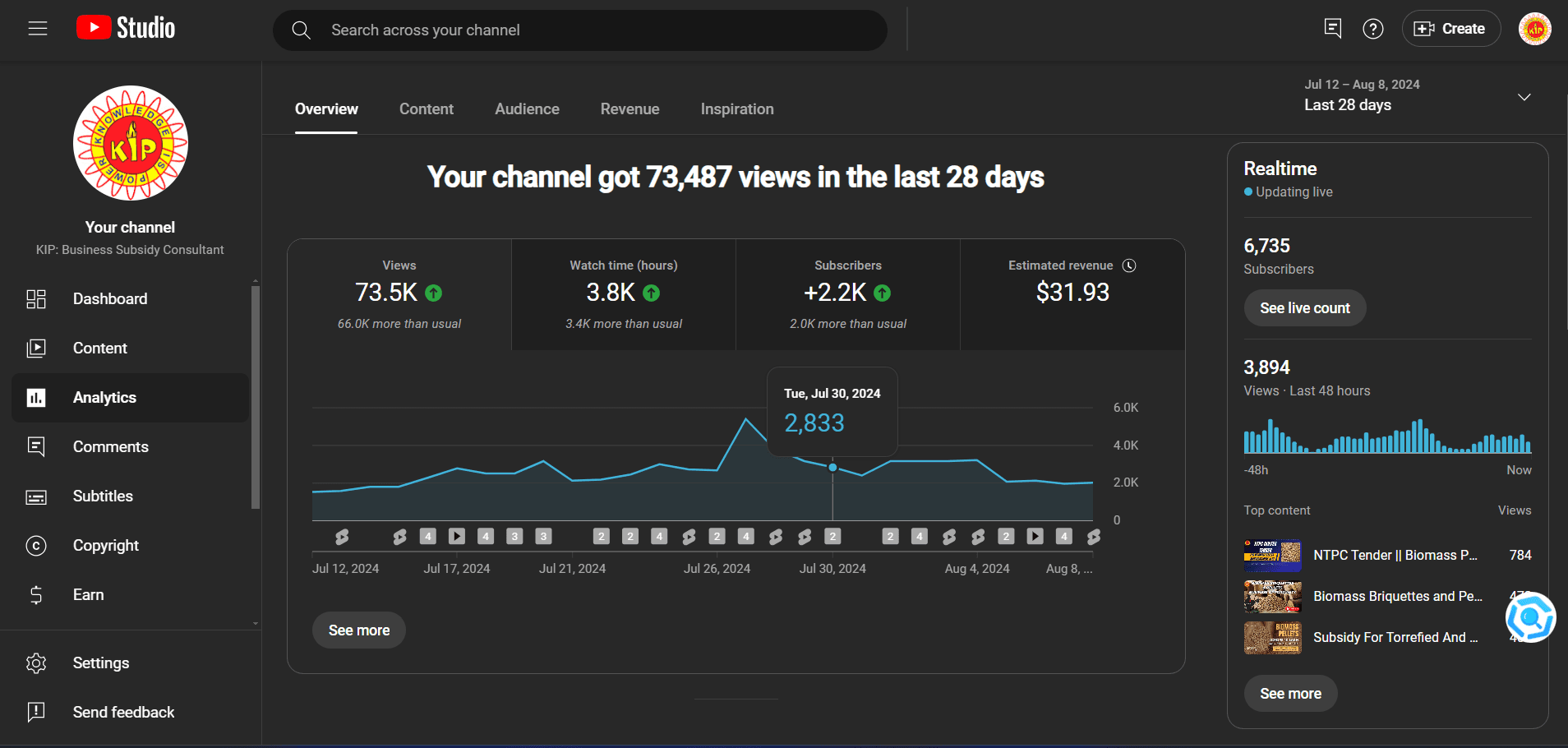Image resolution: width=1568 pixels, height=748 pixels.
Task: Select the Estimated revenue card
Action: (1072, 294)
